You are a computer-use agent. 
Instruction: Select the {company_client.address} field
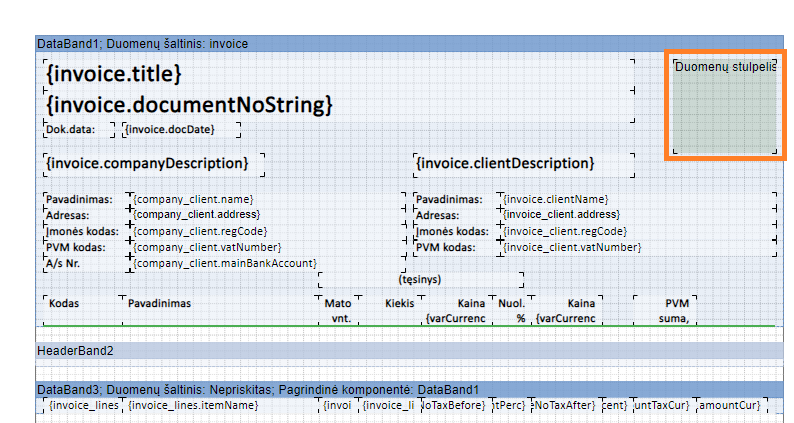point(197,214)
